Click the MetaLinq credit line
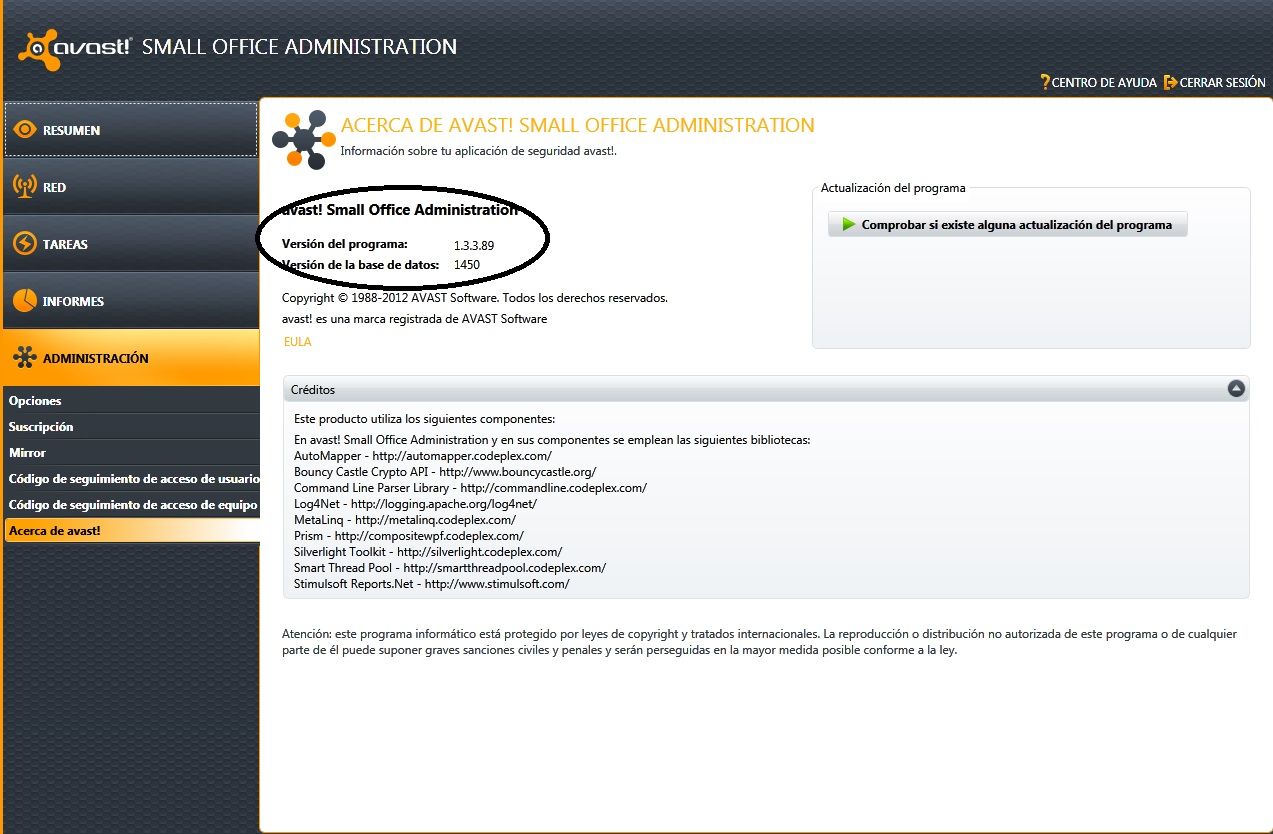1273x834 pixels. click(x=405, y=520)
